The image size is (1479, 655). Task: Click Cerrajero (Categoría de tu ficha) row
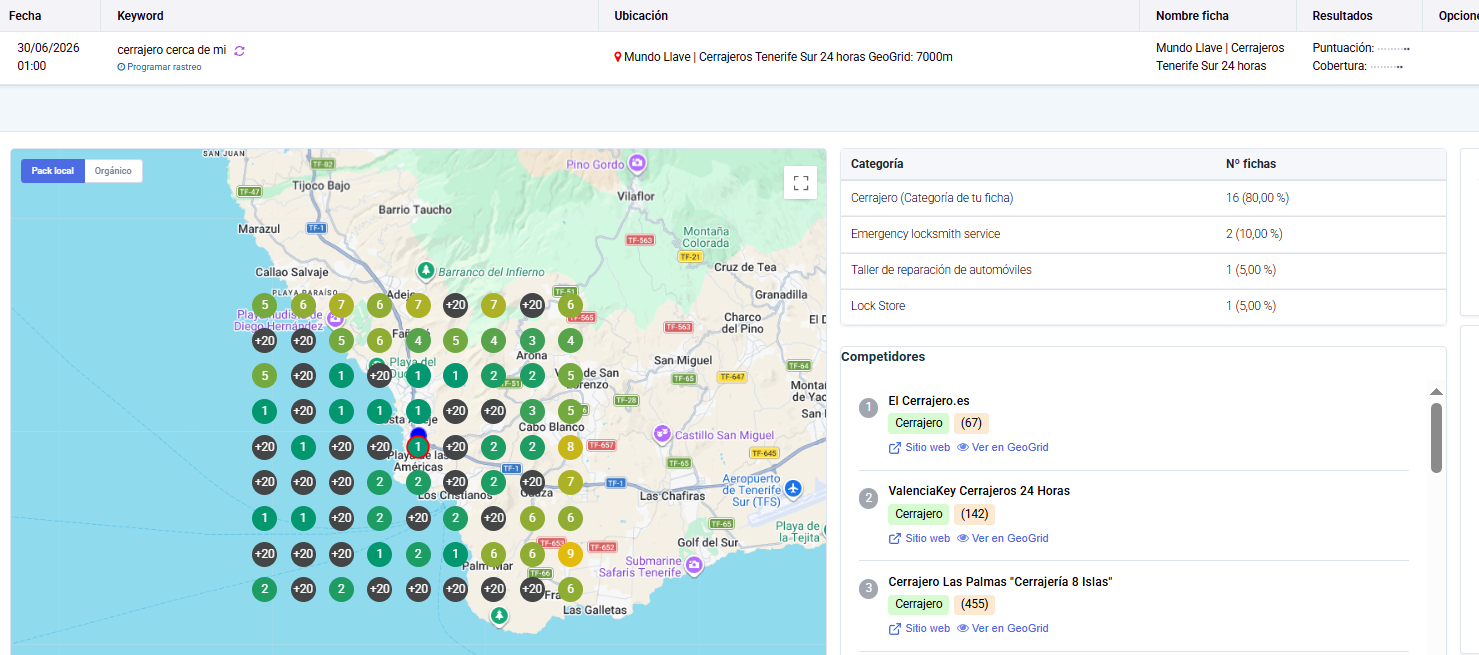pos(1143,198)
